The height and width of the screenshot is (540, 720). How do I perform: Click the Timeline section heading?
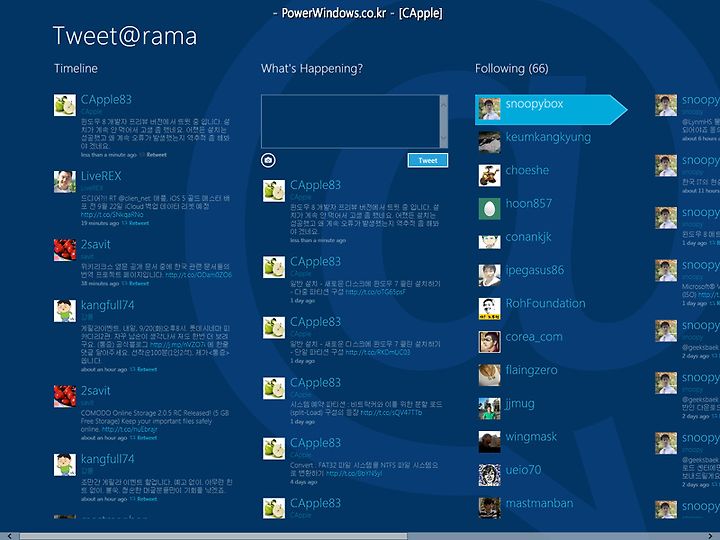point(76,68)
